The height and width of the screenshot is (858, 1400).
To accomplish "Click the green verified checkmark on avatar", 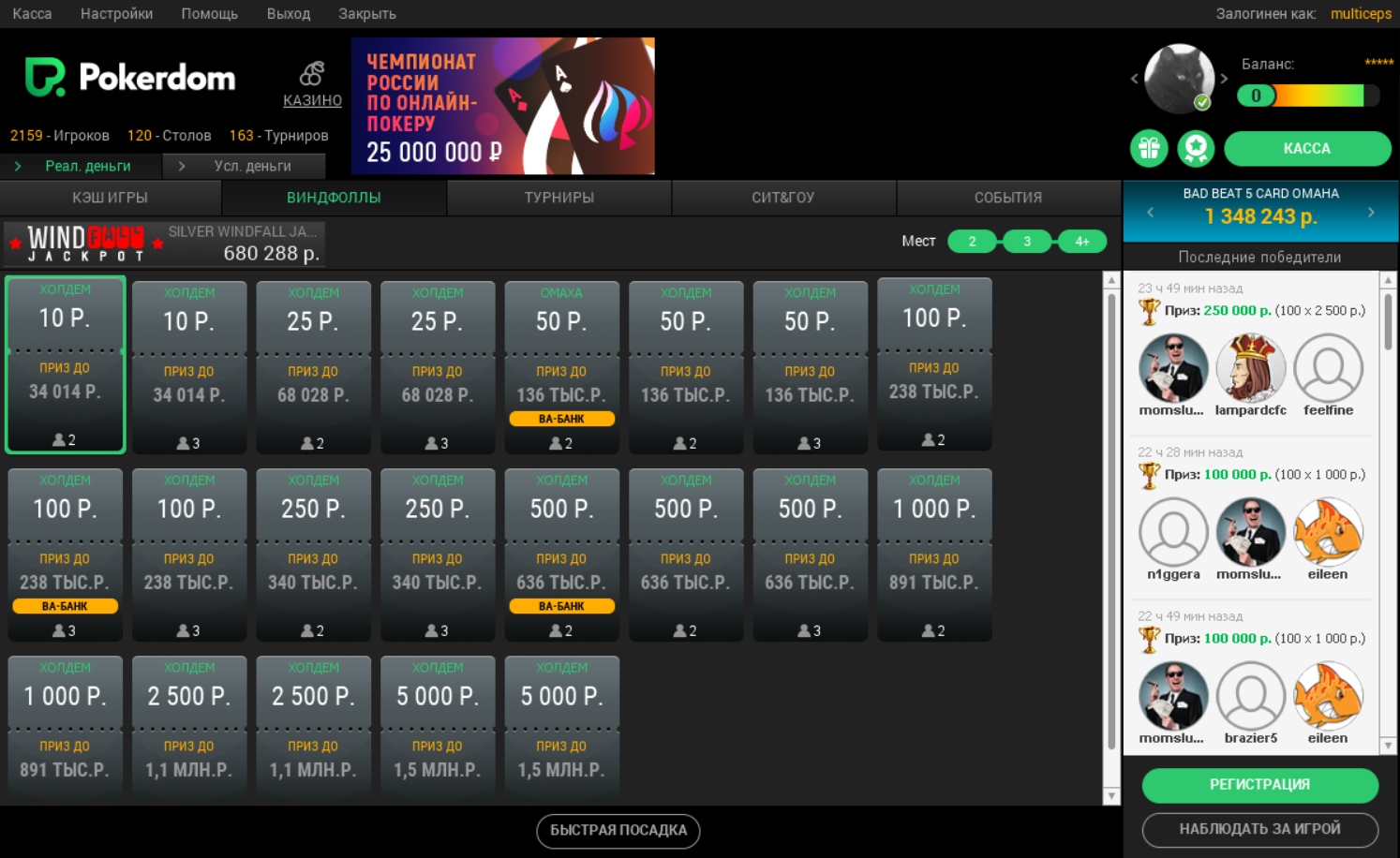I will pyautogui.click(x=1202, y=102).
